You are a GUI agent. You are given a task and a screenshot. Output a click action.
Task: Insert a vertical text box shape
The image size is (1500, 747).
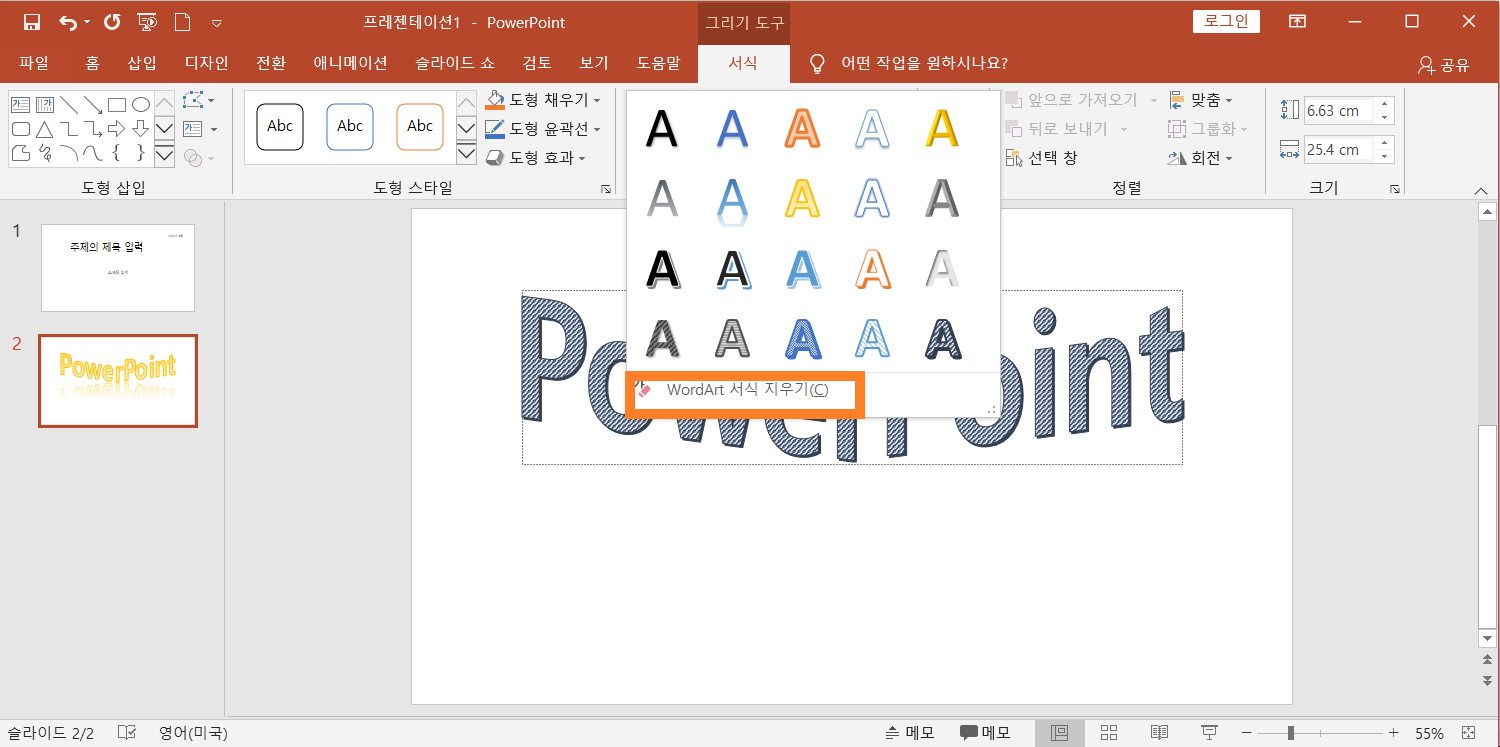coord(44,104)
